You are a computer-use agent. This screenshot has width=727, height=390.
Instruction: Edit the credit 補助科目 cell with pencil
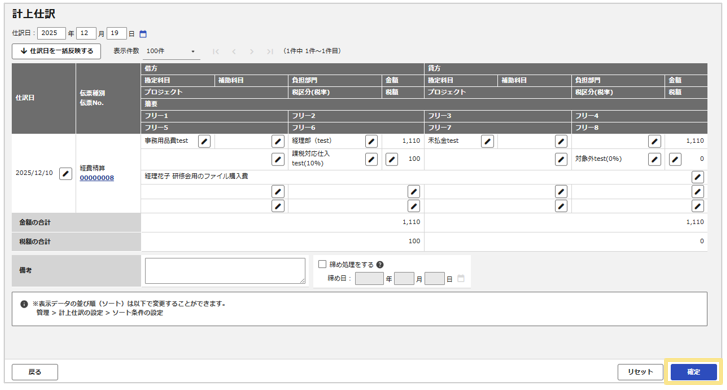[x=561, y=141]
